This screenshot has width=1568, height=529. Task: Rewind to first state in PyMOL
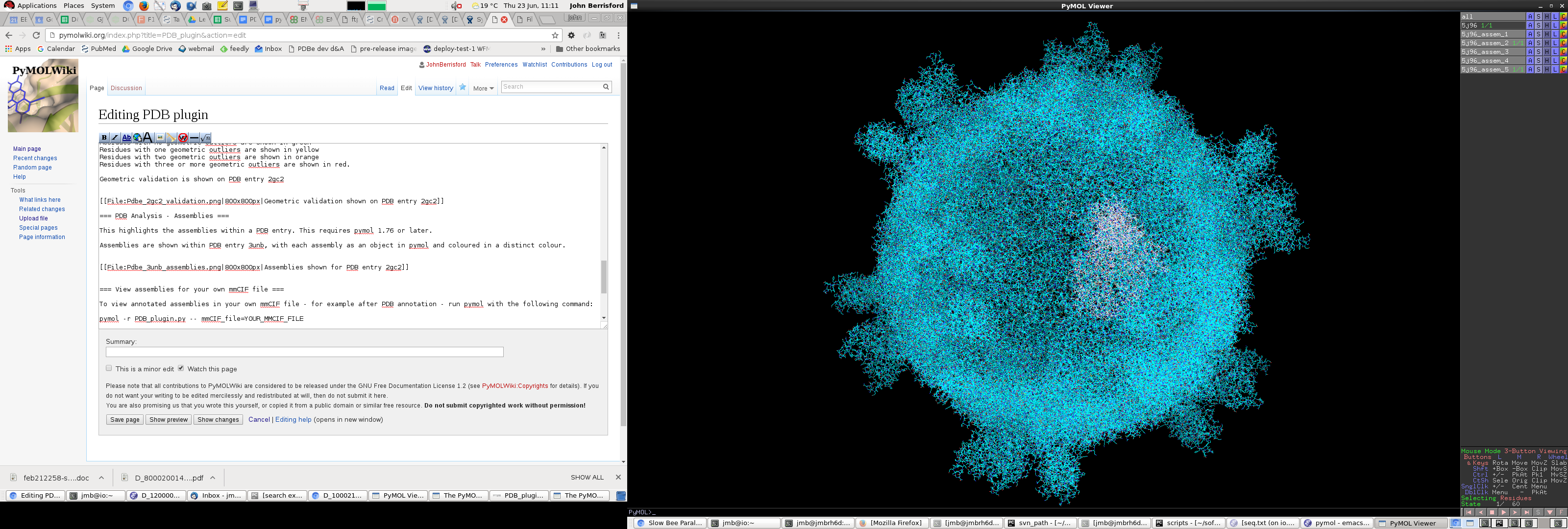pyautogui.click(x=1469, y=512)
